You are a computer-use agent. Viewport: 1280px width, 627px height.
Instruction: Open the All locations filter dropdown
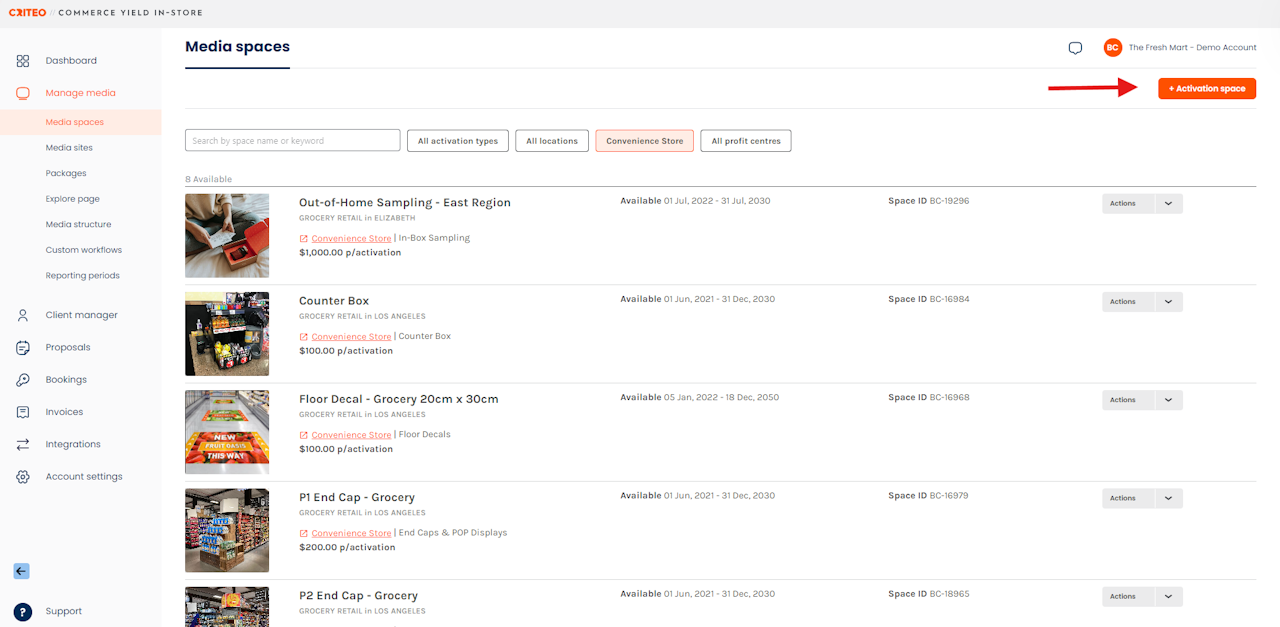(x=552, y=141)
